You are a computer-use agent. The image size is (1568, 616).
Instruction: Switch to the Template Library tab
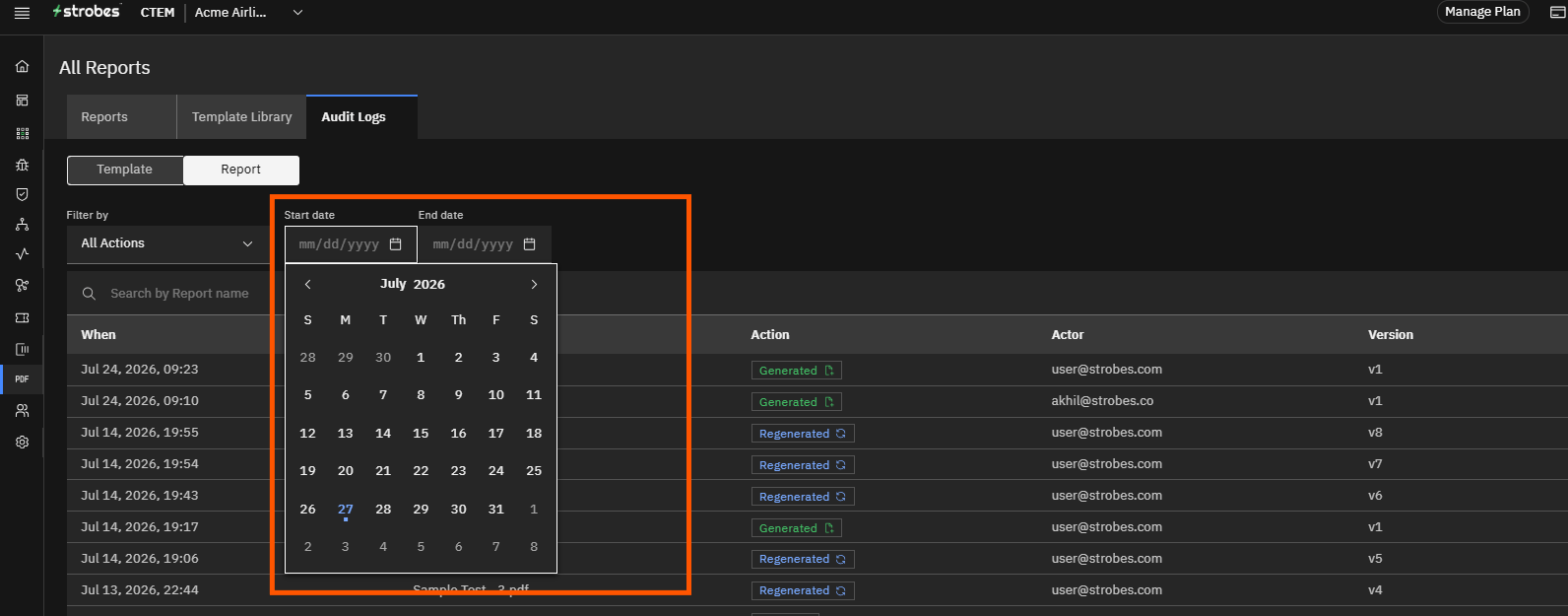(x=241, y=117)
